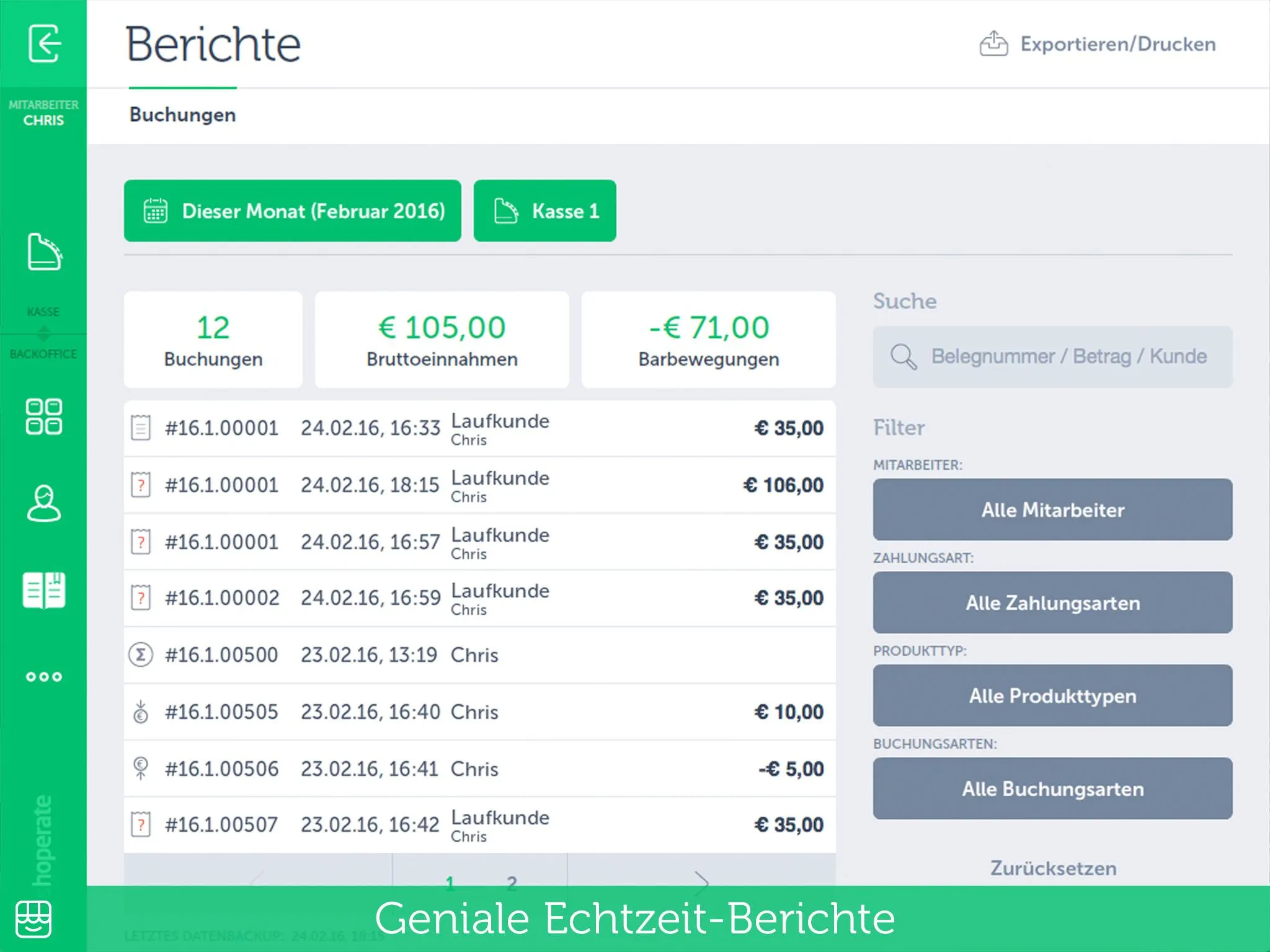Image resolution: width=1270 pixels, height=952 pixels.
Task: Click timestamp 24.02.16, 16:33
Action: click(x=370, y=428)
